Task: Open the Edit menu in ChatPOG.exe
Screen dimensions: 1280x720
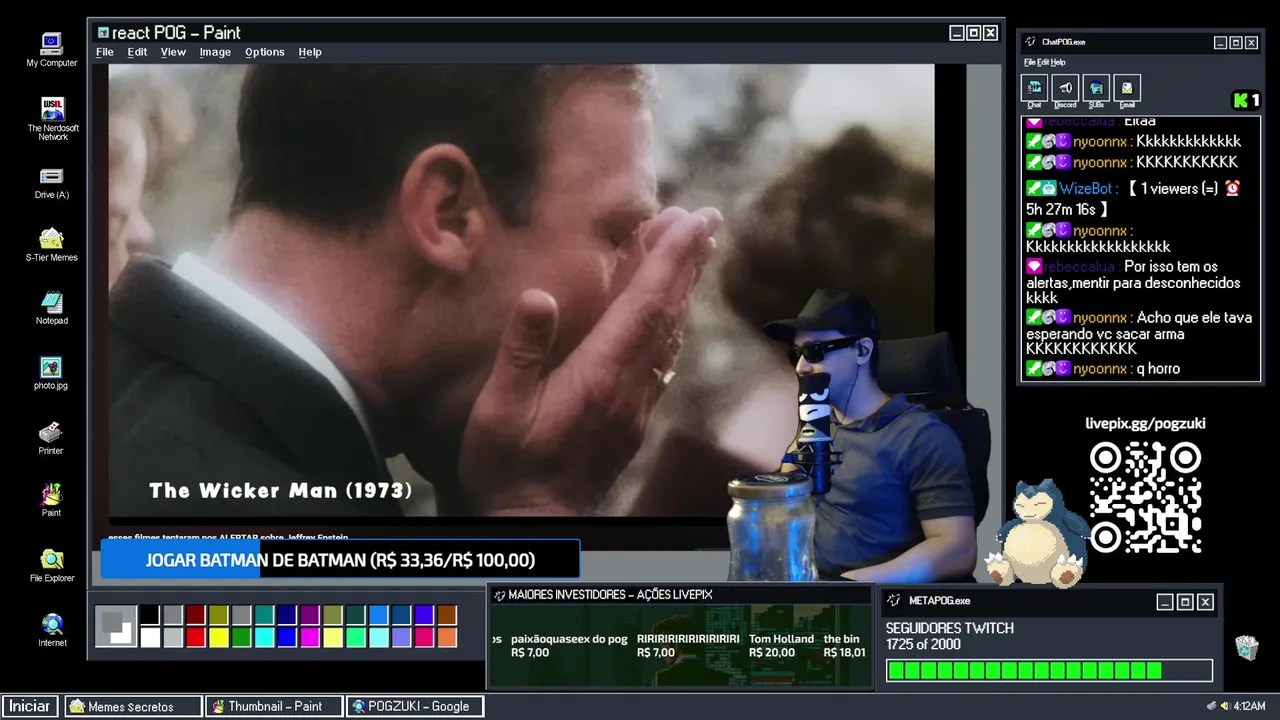Action: pos(1042,62)
